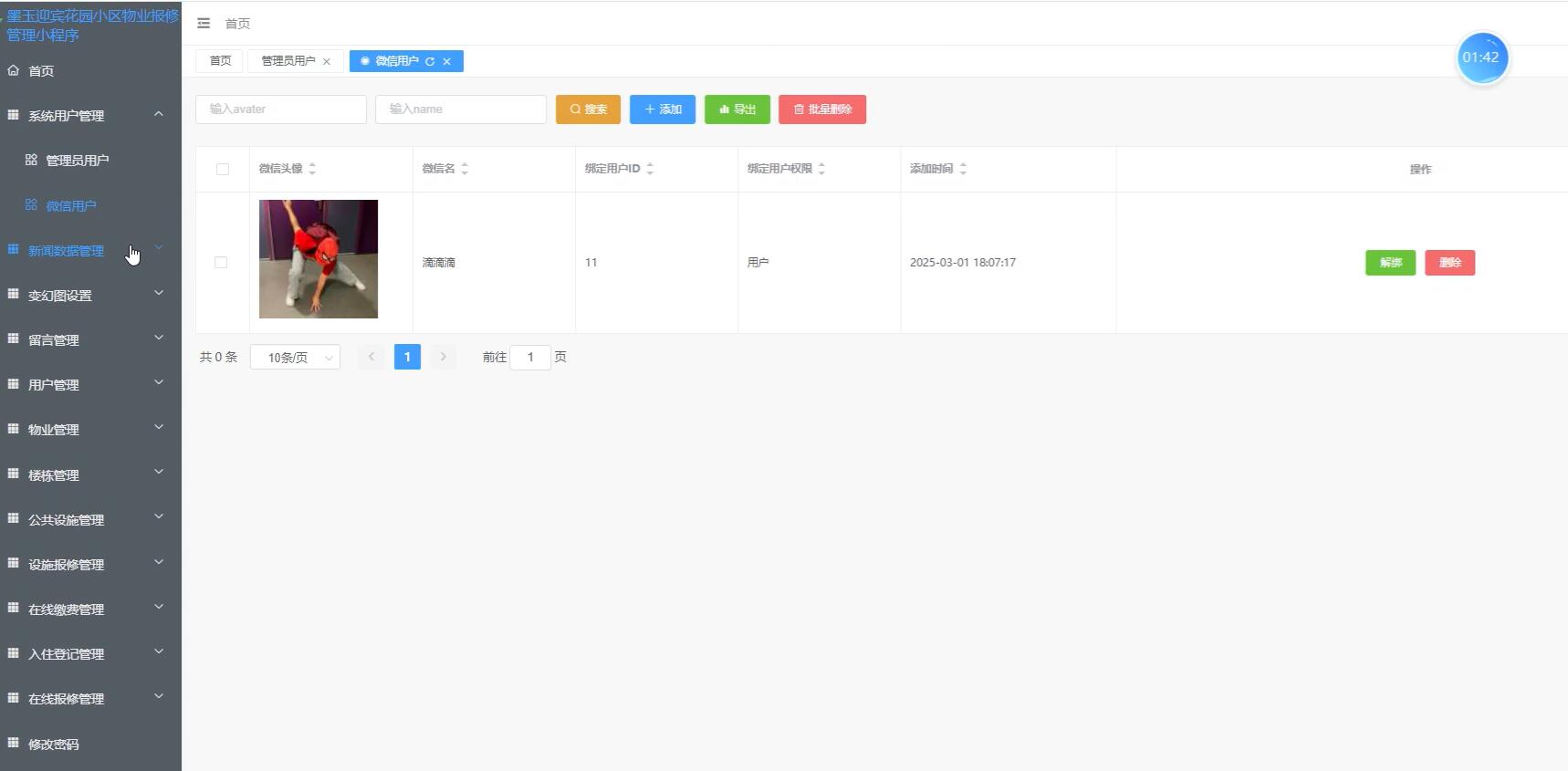Viewport: 1568px width, 771px height.
Task: Open 管理员用户 in the sidebar
Action: pos(77,161)
